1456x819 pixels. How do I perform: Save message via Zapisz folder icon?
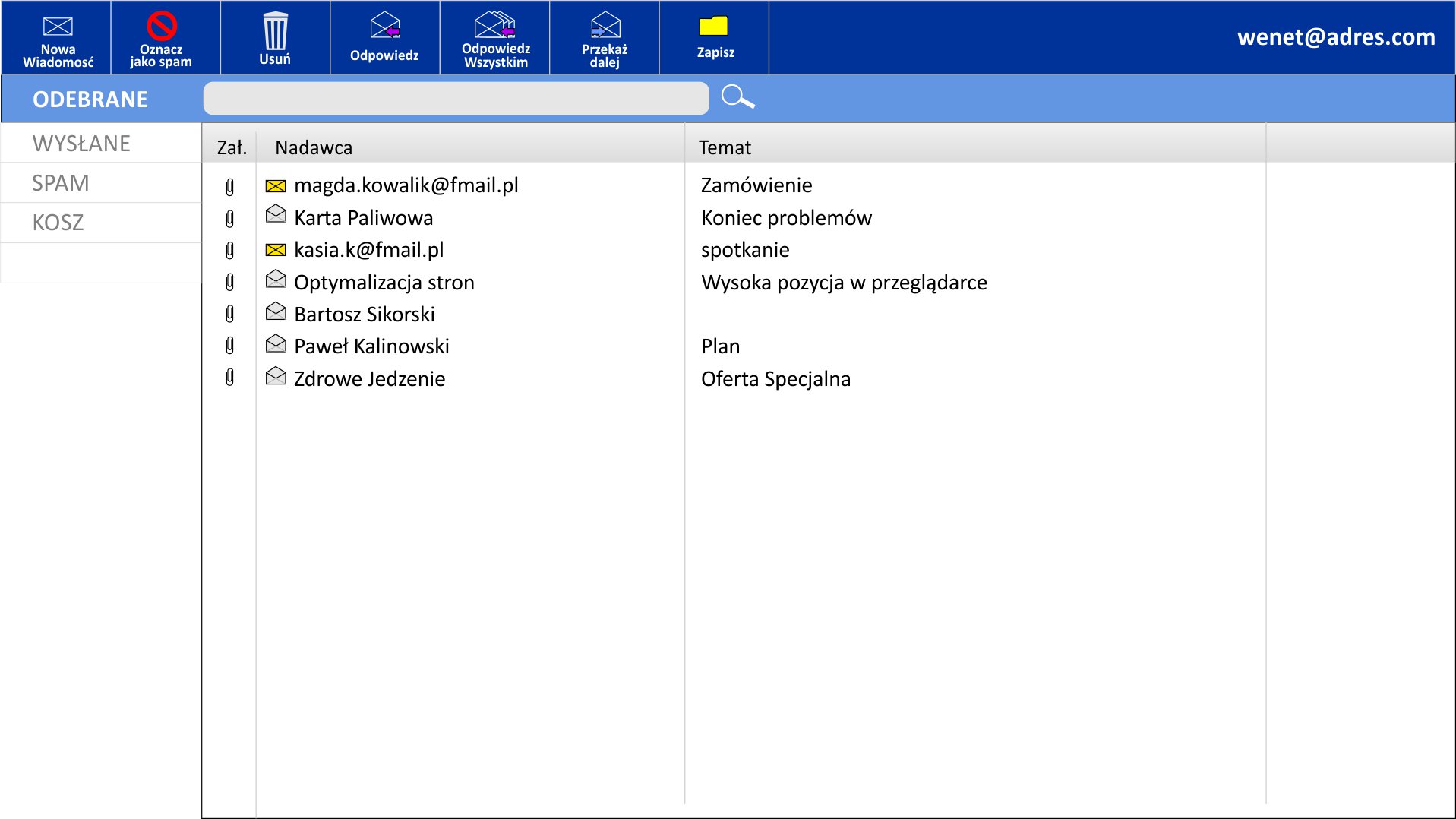click(714, 38)
